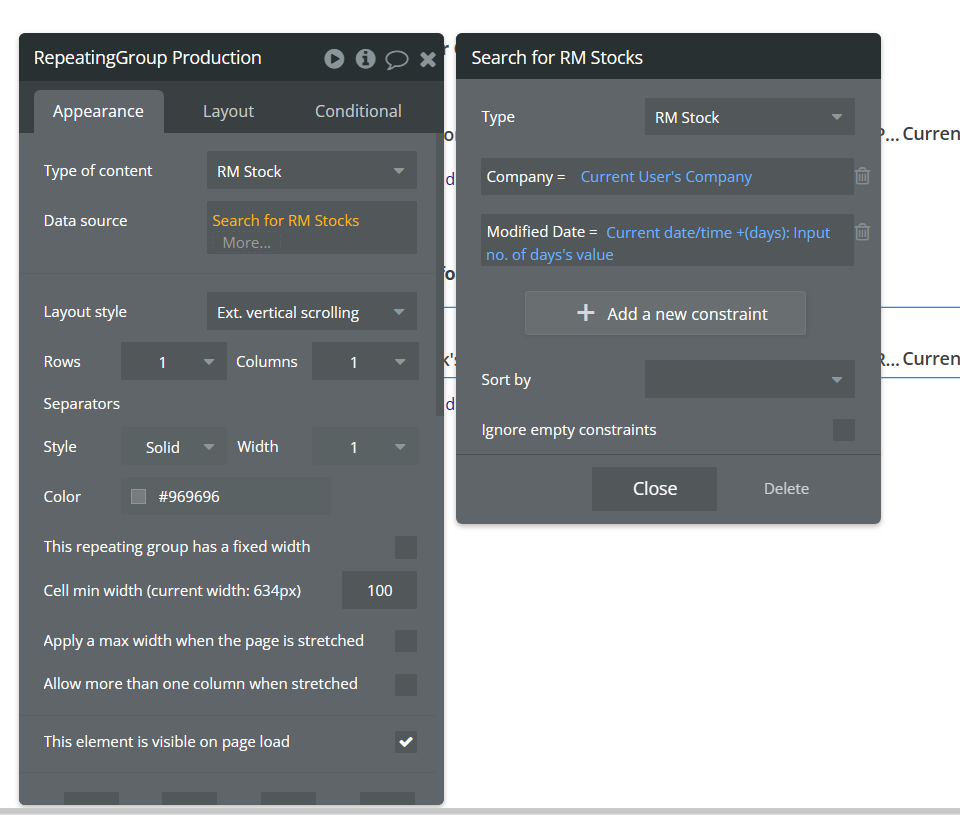960x815 pixels.
Task: Check Allow more than one column when stretched
Action: click(x=405, y=685)
